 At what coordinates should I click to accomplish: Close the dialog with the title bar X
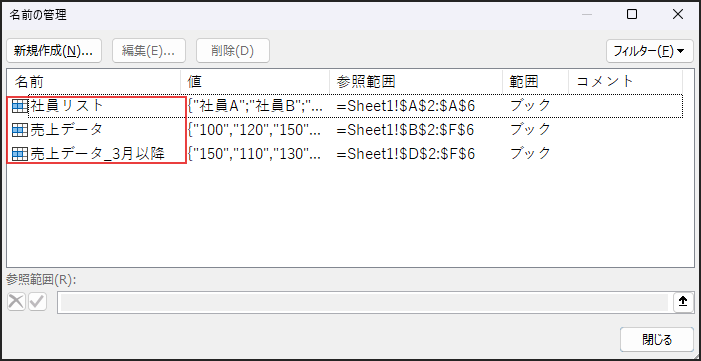click(x=677, y=15)
